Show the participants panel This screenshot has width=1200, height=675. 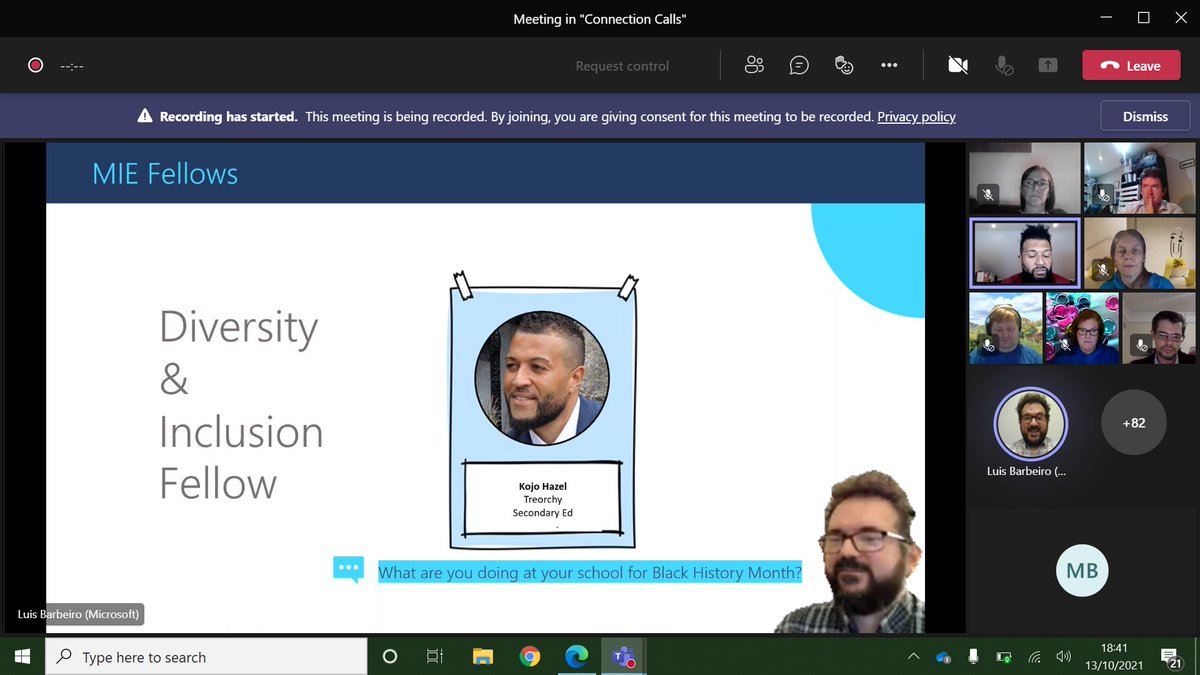pos(754,65)
